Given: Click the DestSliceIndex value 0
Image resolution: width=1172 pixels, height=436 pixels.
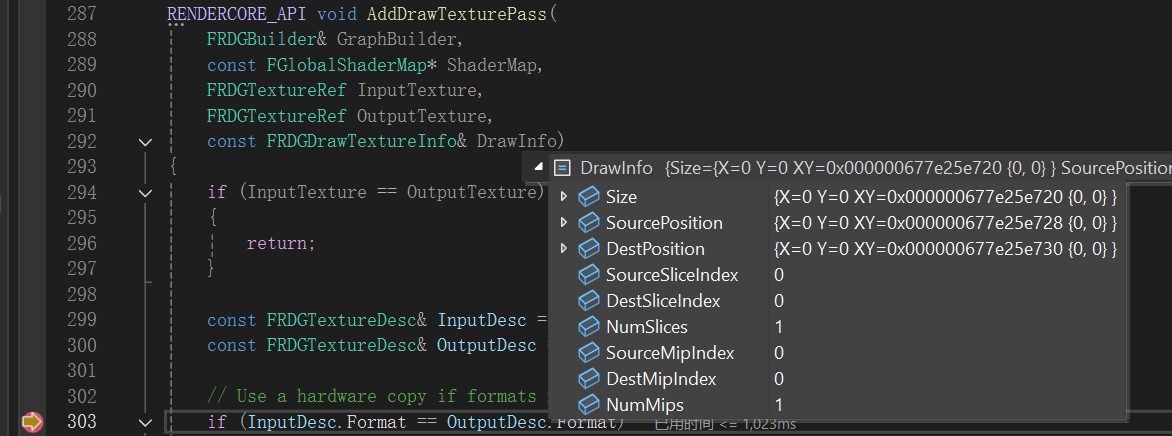Looking at the screenshot, I should click(x=779, y=301).
